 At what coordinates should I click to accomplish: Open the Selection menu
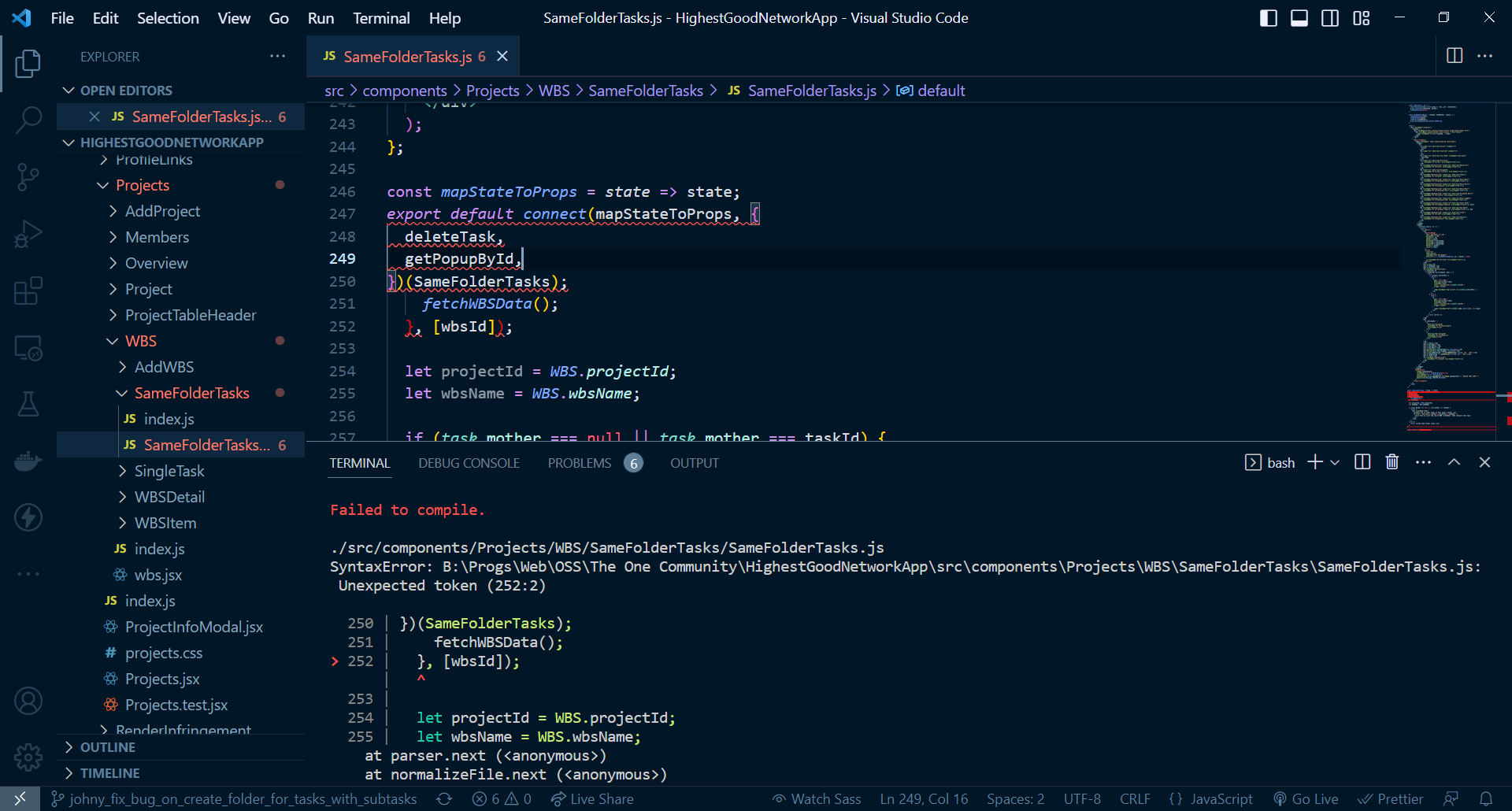(x=168, y=18)
